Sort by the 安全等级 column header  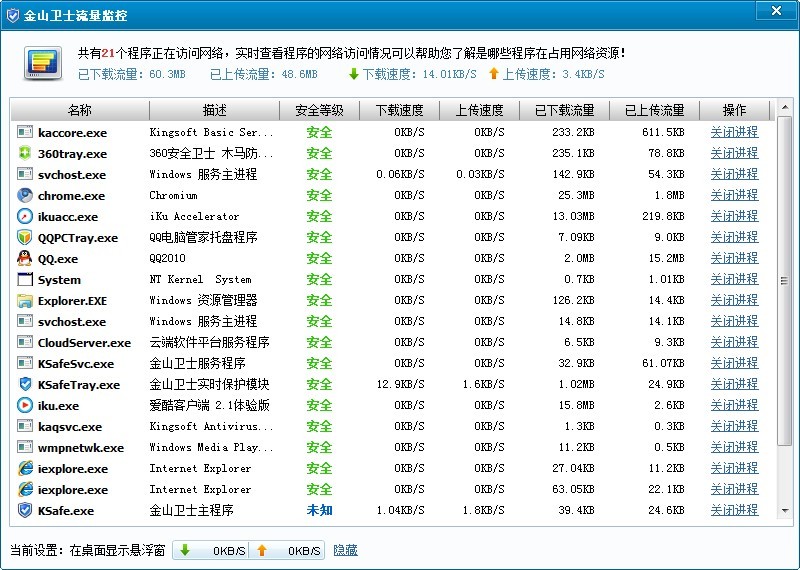319,110
